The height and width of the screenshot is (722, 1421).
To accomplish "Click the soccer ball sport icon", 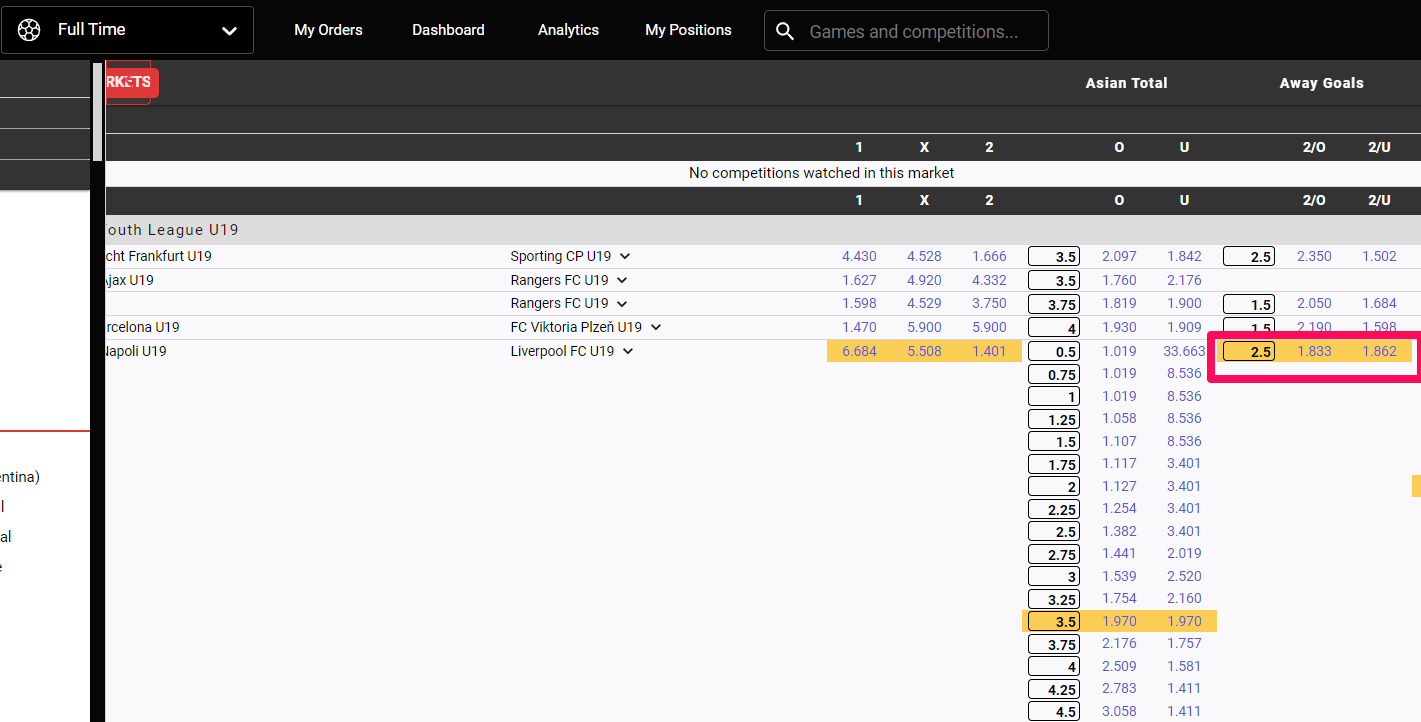I will [29, 30].
